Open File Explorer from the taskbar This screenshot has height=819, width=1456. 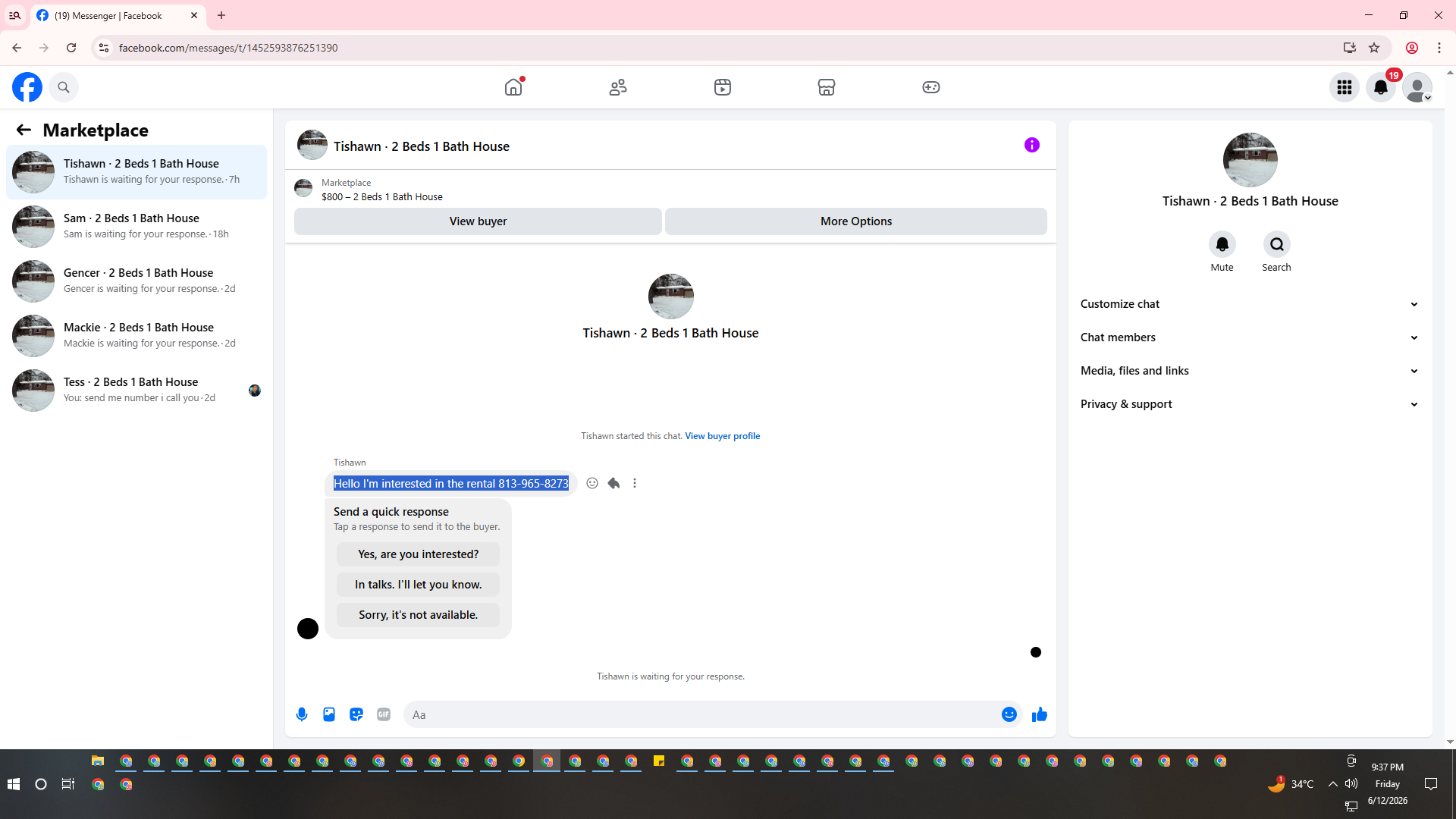(x=98, y=761)
